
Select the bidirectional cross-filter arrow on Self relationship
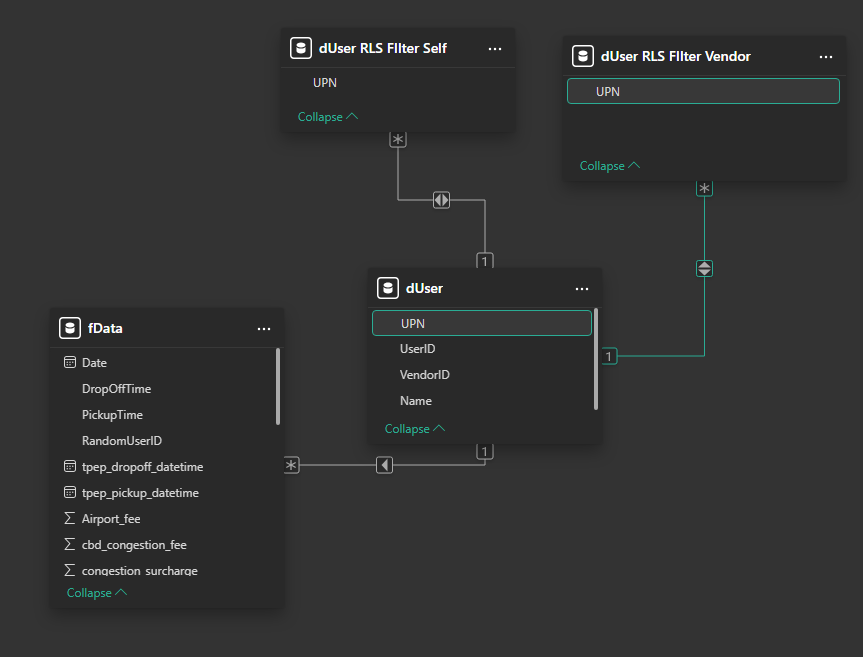(442, 200)
